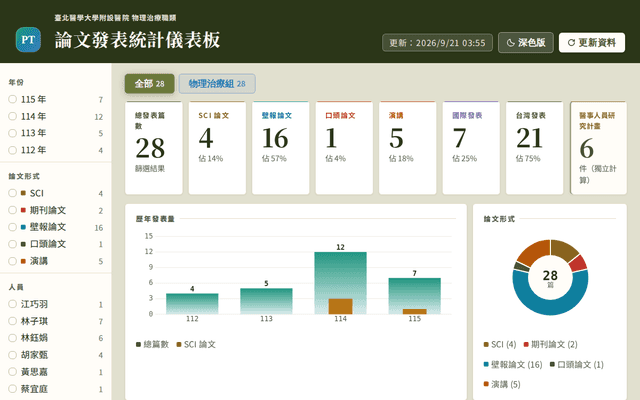640x400 pixels.
Task: Filter by paper type 口頭論文
Action: click(56, 244)
